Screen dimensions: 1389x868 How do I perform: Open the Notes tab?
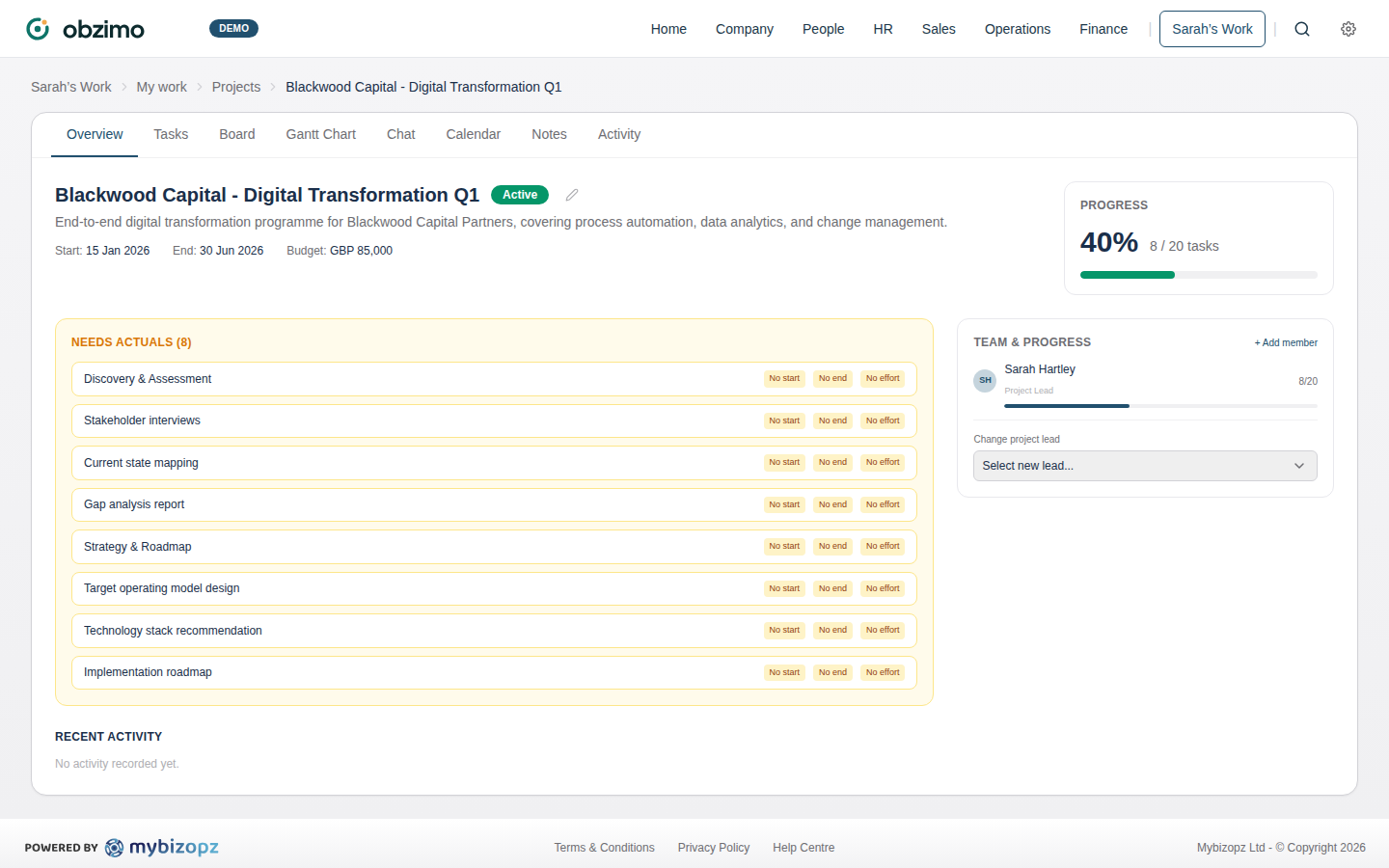point(550,135)
